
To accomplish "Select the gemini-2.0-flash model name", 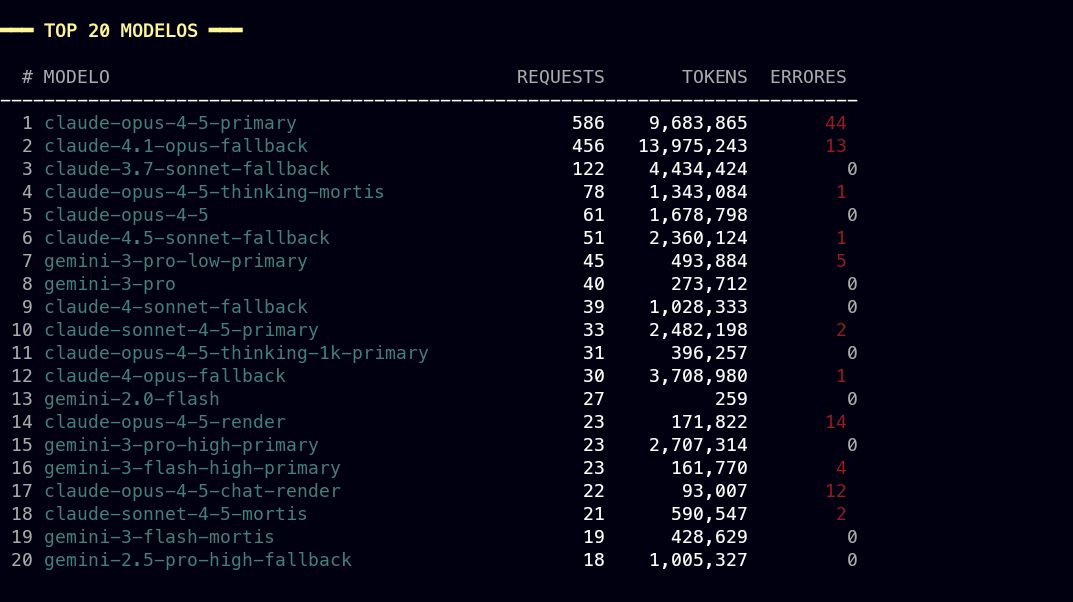I will tap(131, 399).
